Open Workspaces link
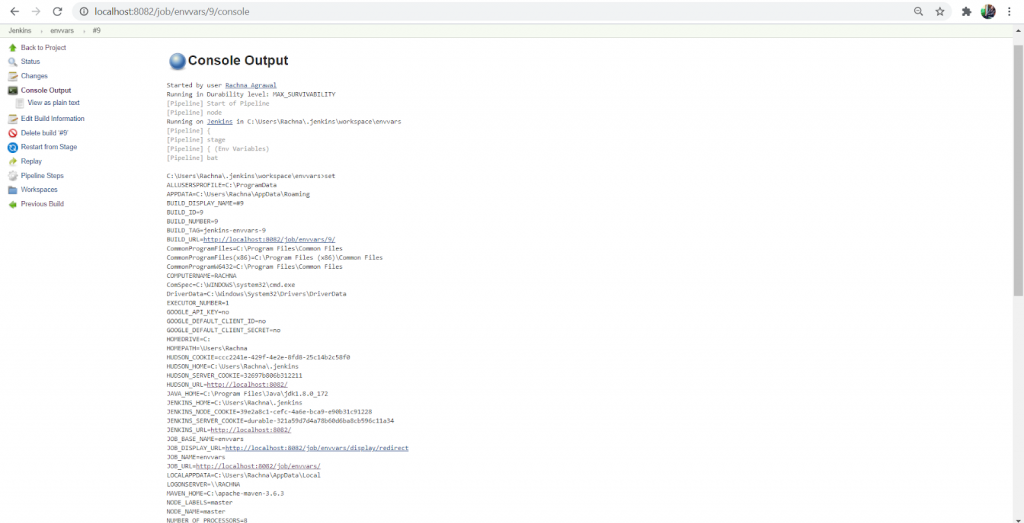The width and height of the screenshot is (1024, 523). (39, 189)
